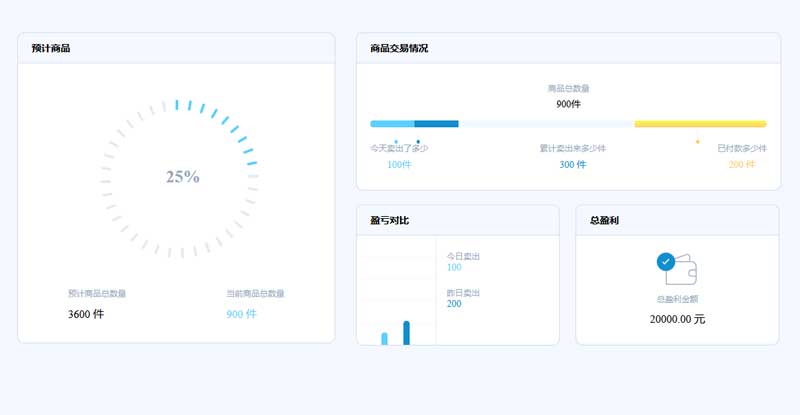Click the 300 件 value
This screenshot has width=800, height=415.
pos(572,164)
